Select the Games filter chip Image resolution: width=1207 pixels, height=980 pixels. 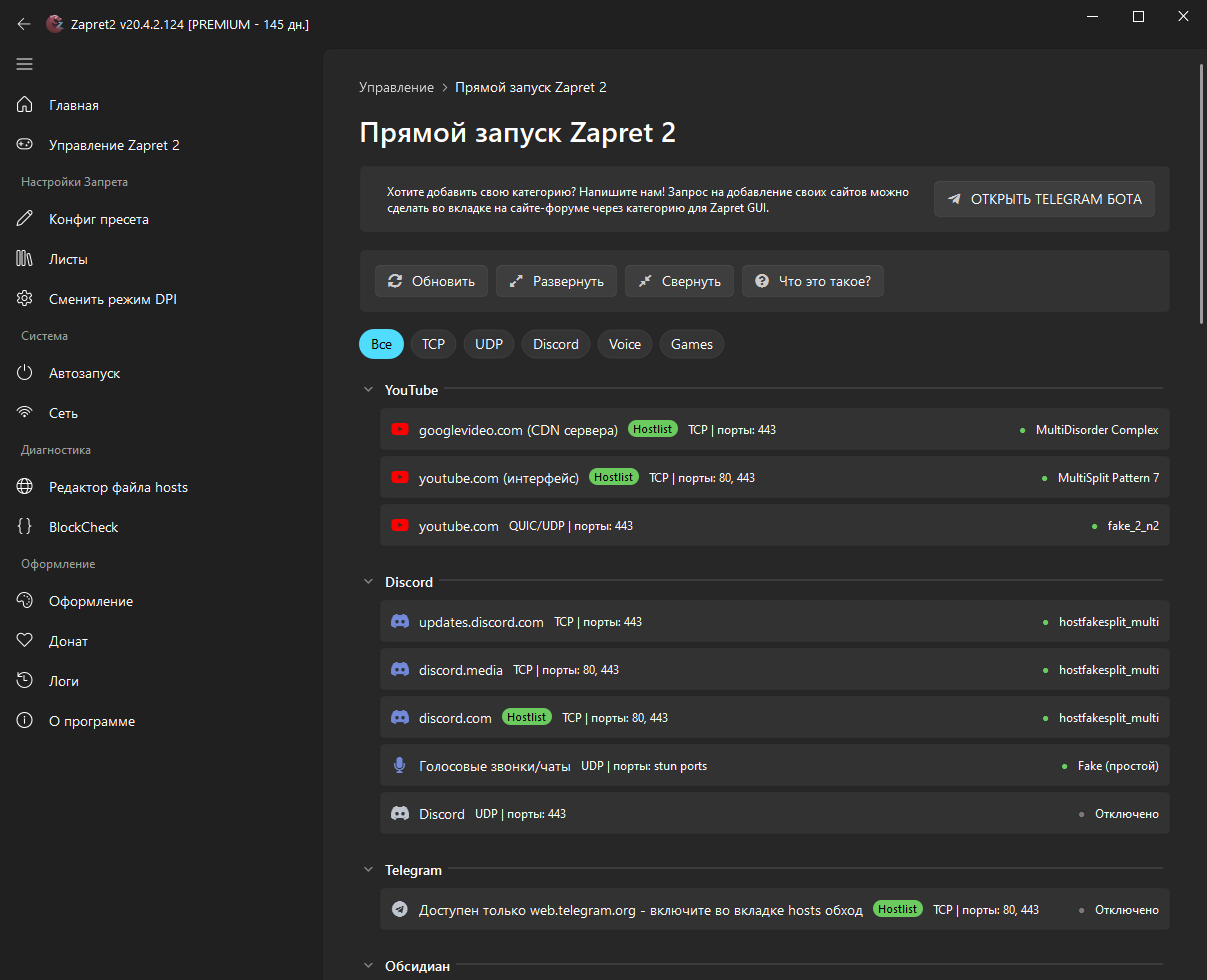click(692, 344)
